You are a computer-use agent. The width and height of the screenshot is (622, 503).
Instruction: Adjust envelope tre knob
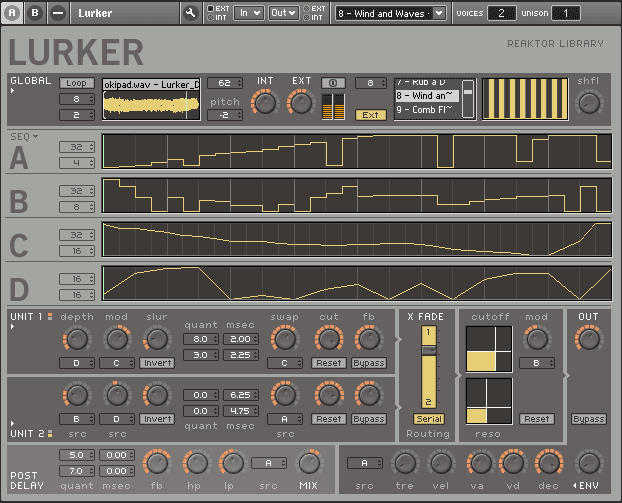405,463
